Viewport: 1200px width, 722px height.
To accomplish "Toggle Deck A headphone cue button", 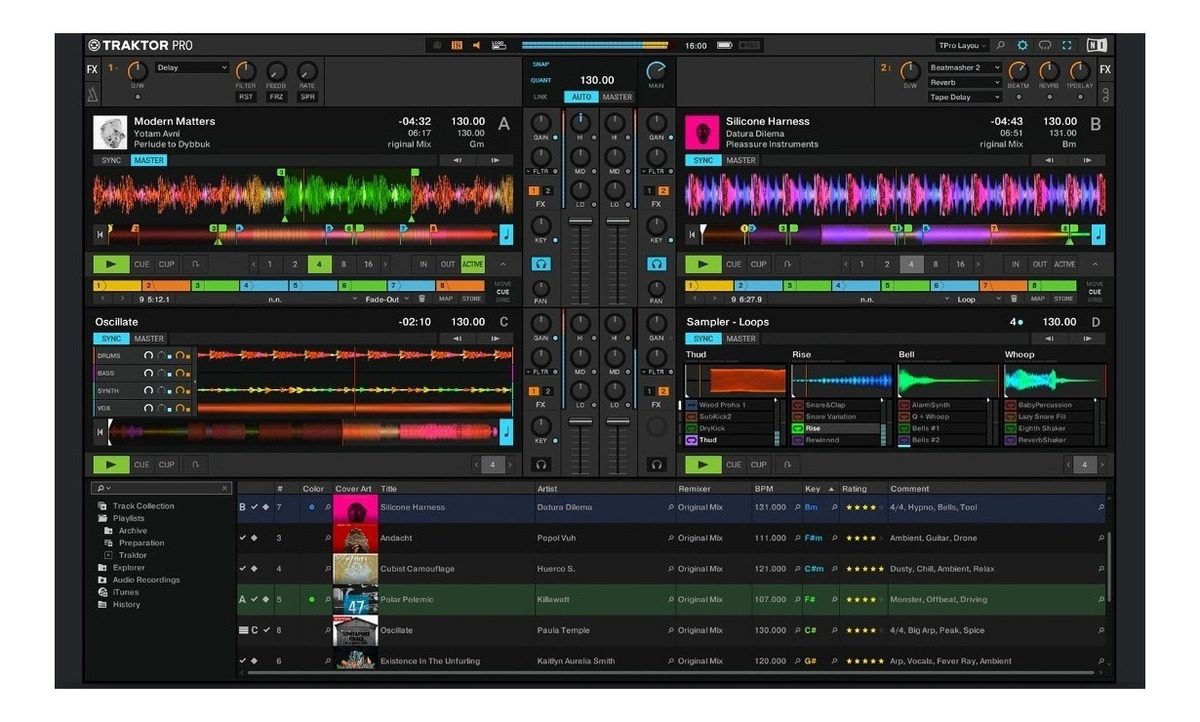I will coord(541,264).
